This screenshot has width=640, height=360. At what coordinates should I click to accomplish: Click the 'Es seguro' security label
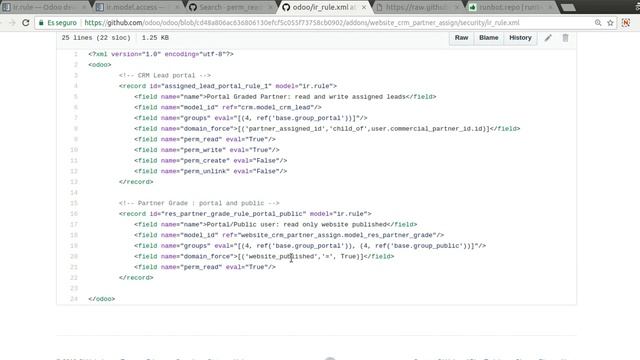[62, 23]
